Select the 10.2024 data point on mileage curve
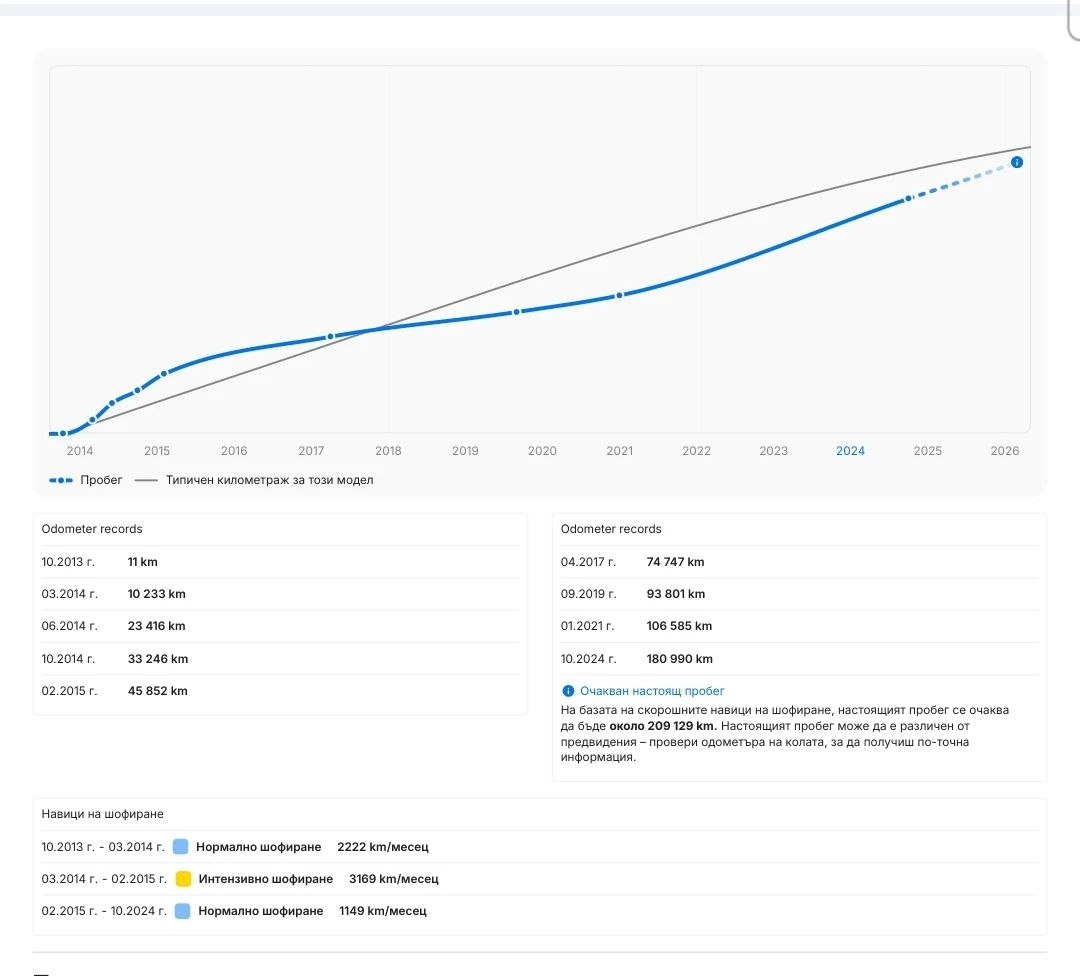The width and height of the screenshot is (1080, 976). pyautogui.click(x=908, y=199)
